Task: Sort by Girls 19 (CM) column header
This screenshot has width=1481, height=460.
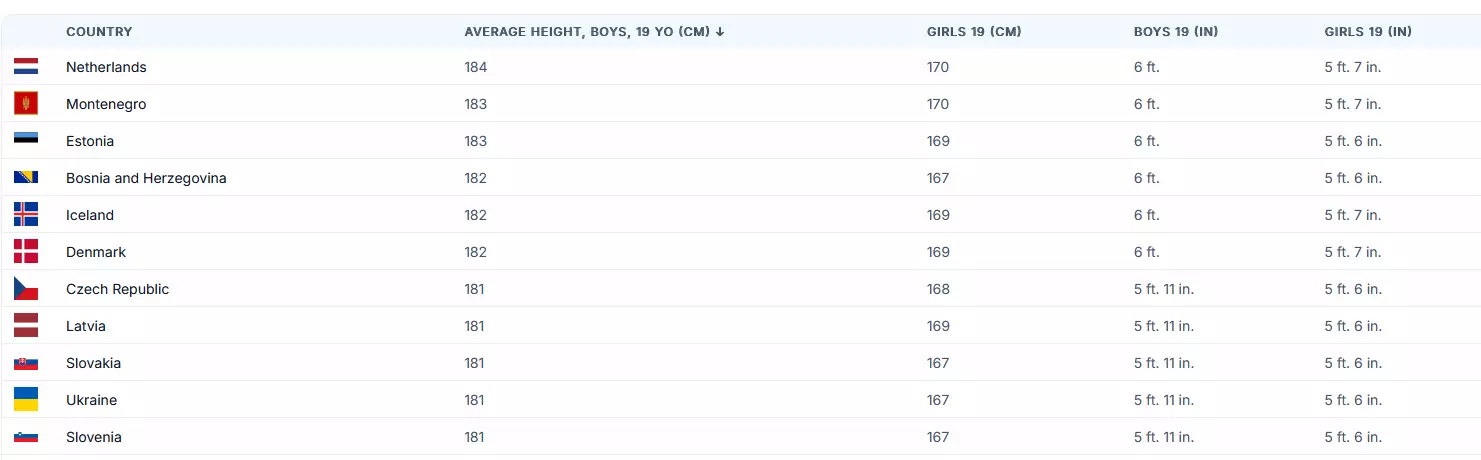Action: point(974,32)
